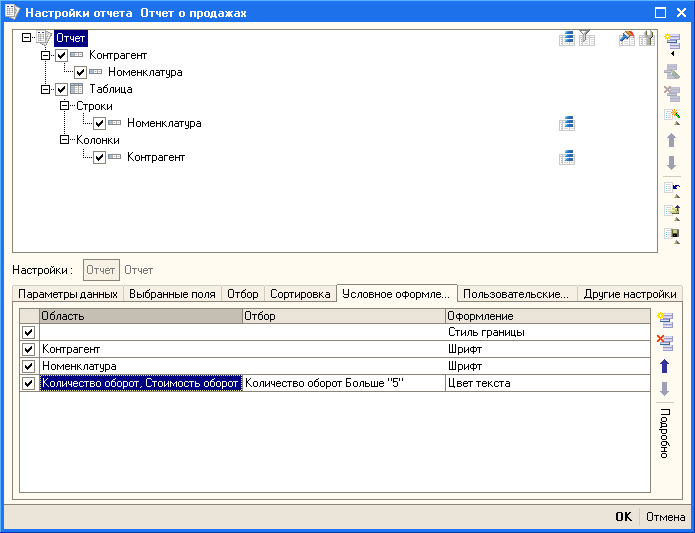Add a new conditional formatting item
Screen dimensions: 695x533
pos(666,319)
